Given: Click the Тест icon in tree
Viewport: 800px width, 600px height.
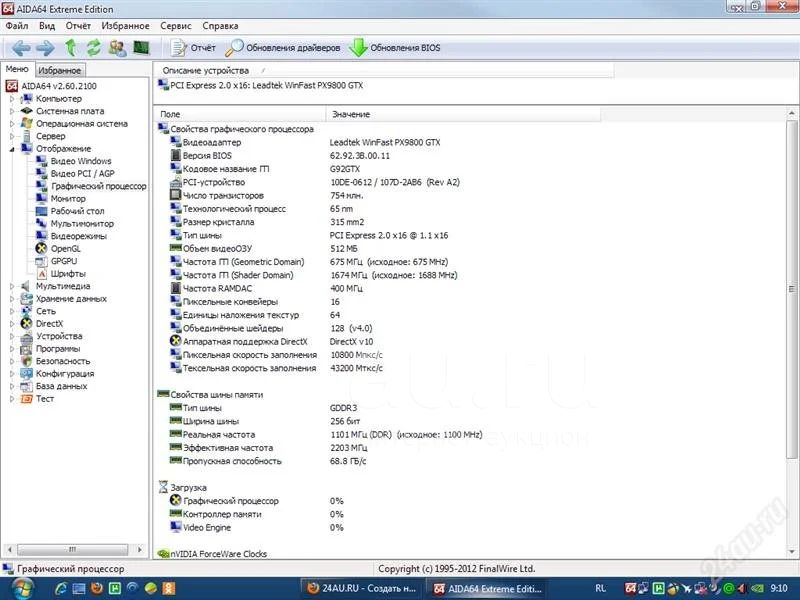Looking at the screenshot, I should point(27,398).
